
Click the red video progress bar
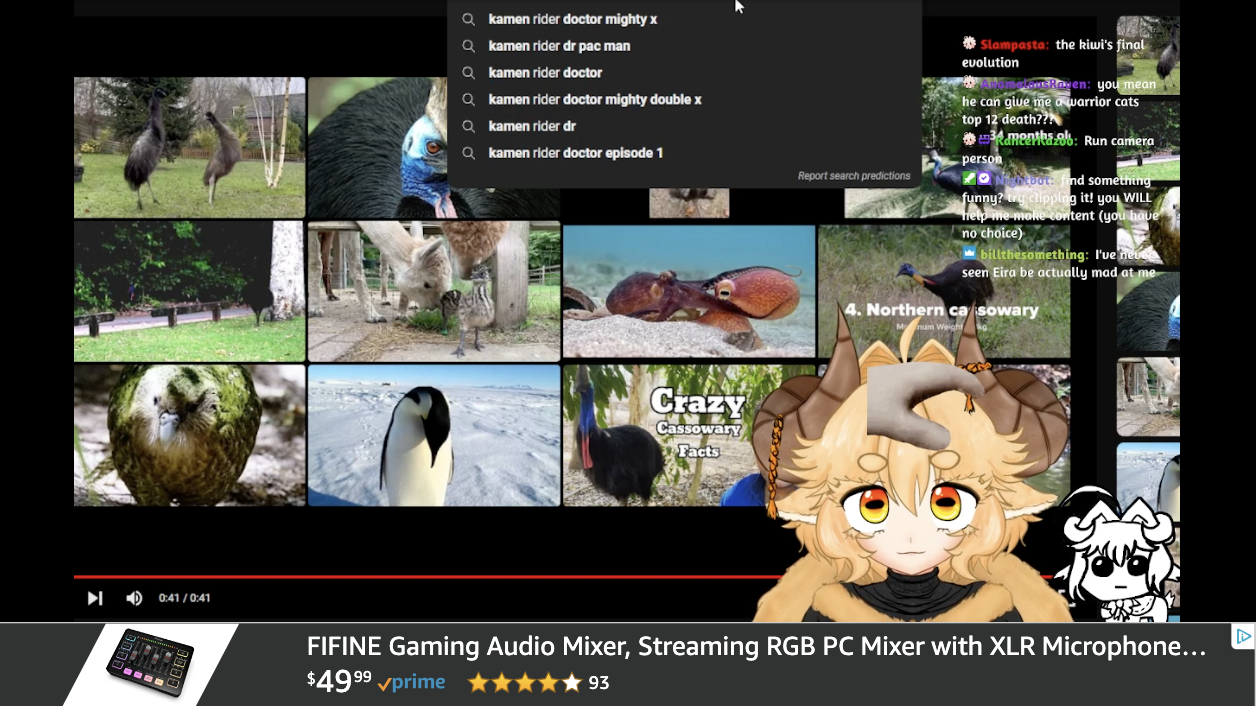click(x=420, y=577)
